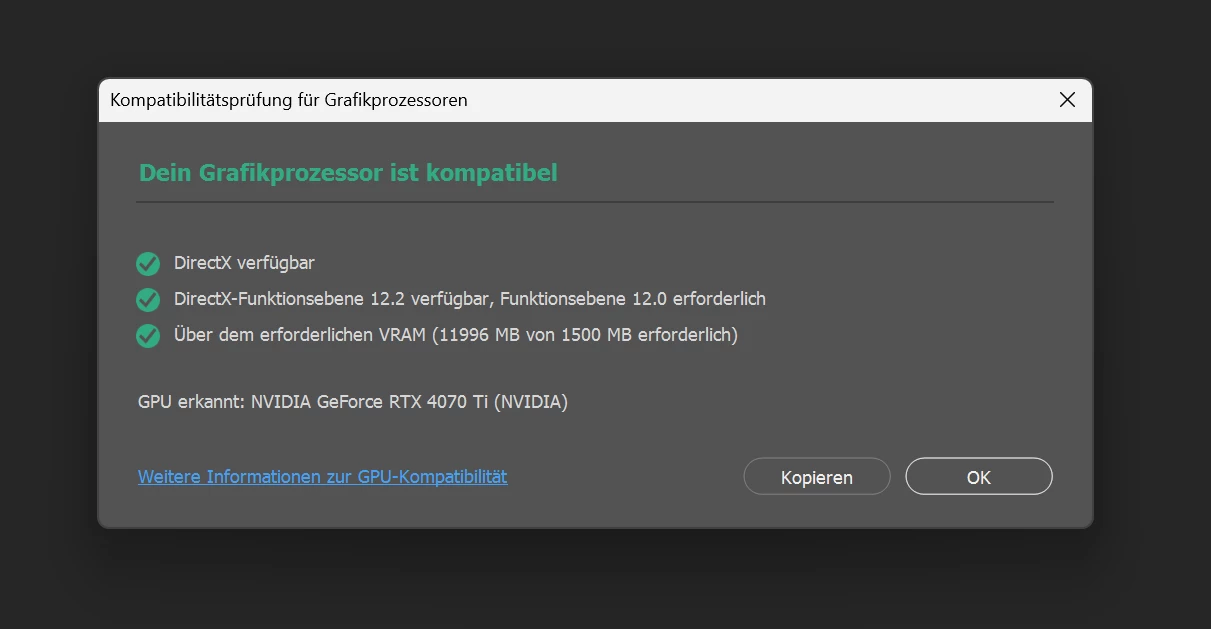
Task: Click 'GPU erkannt: NVIDIA GeForce RTX 4070 Ti' text
Action: pyautogui.click(x=353, y=402)
